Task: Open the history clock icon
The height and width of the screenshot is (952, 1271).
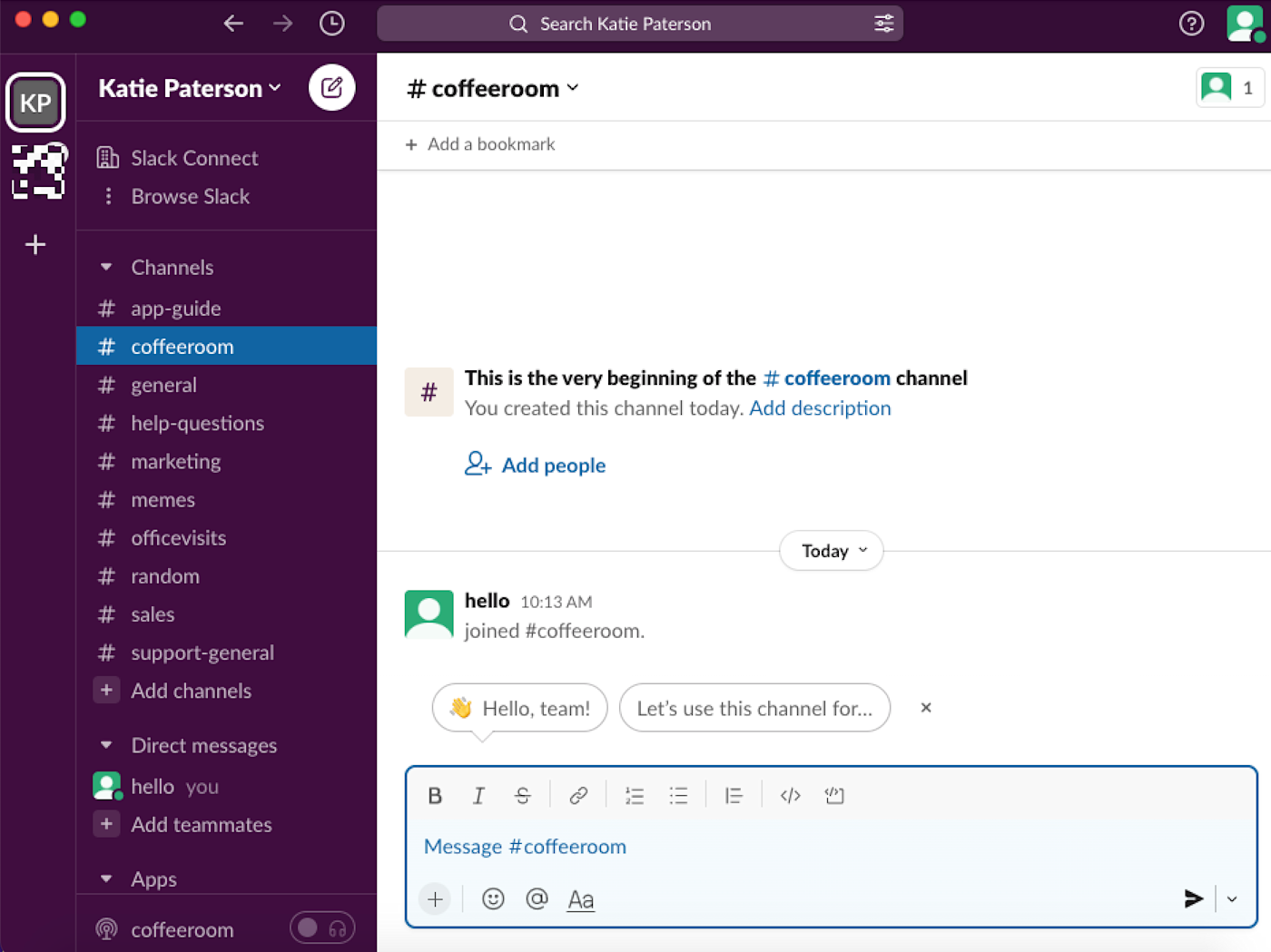Action: tap(332, 24)
